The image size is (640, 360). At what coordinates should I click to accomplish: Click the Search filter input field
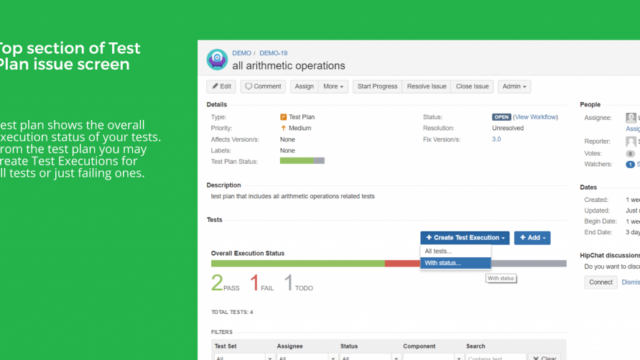click(496, 358)
